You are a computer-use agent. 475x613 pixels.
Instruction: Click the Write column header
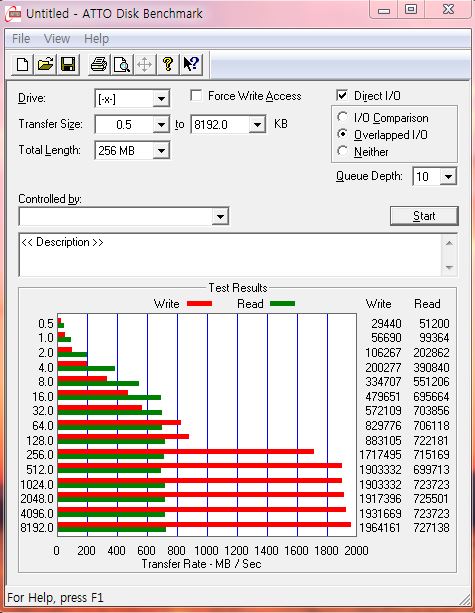378,304
